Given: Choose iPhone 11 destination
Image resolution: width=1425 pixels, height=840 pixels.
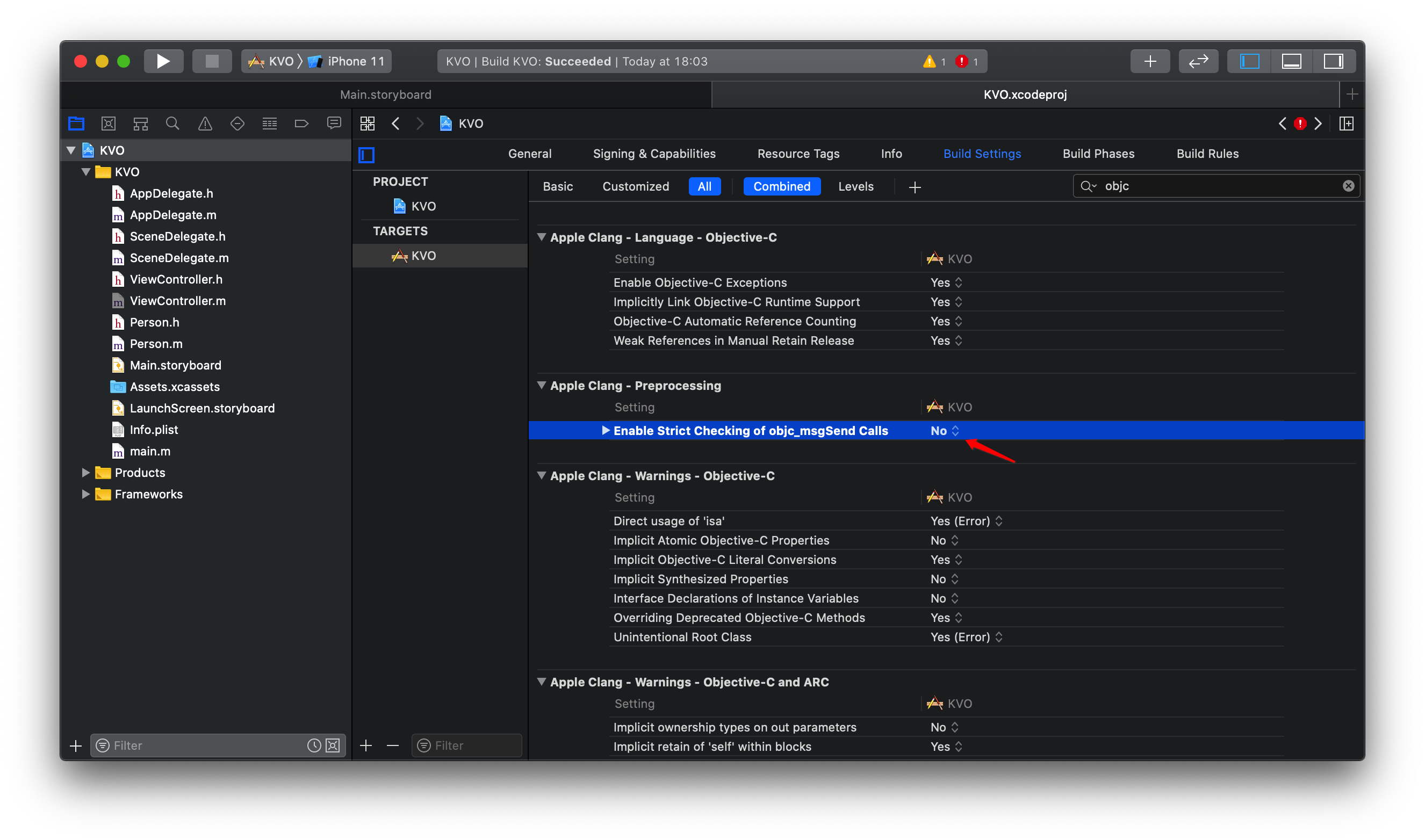Looking at the screenshot, I should click(347, 61).
